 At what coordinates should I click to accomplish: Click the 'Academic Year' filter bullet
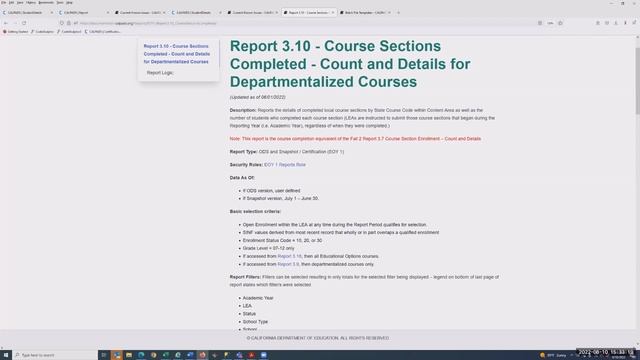point(258,298)
